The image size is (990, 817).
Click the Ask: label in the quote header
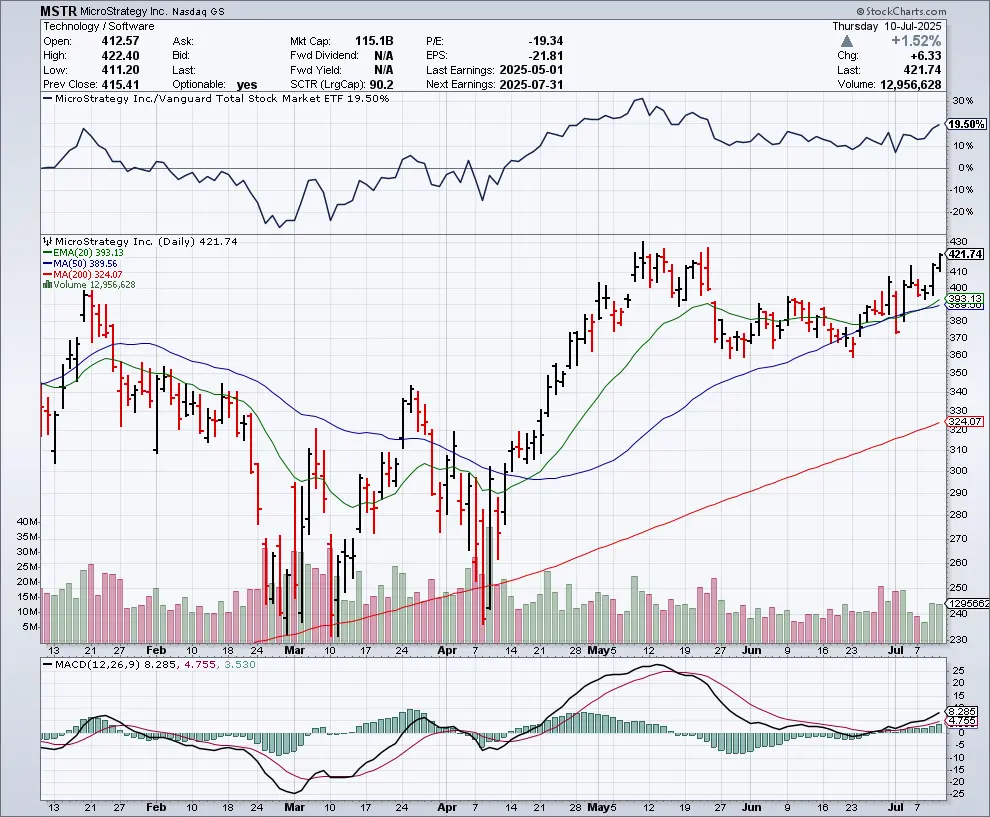[183, 41]
